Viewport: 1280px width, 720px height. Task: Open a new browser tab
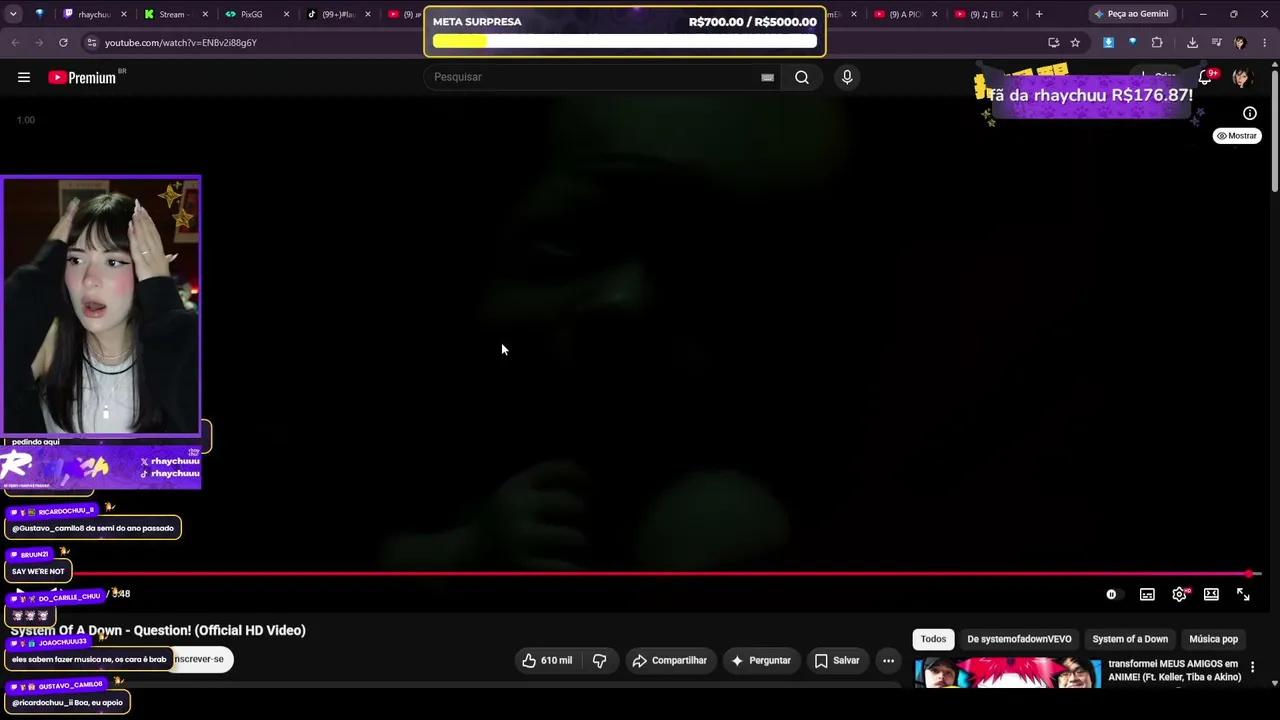(x=1039, y=14)
